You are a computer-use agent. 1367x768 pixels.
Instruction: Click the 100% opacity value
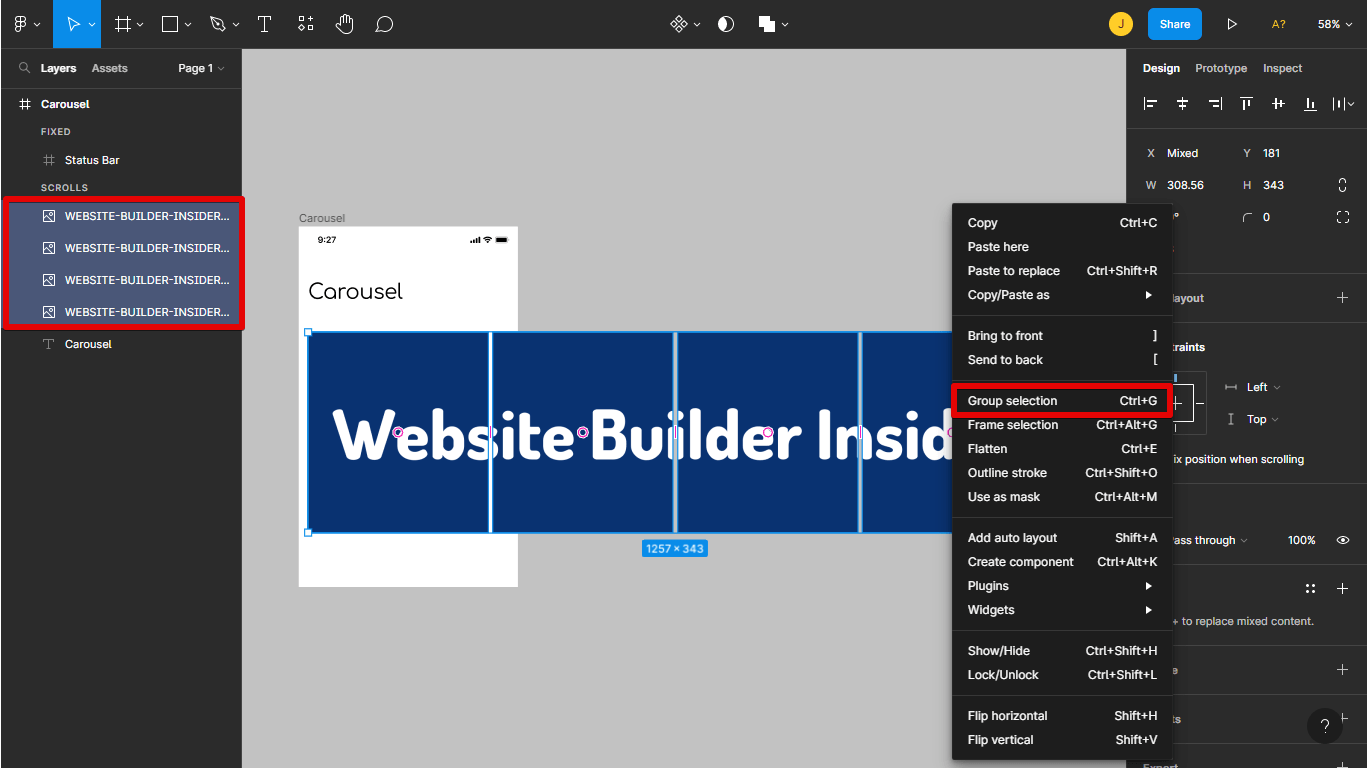coord(1301,539)
